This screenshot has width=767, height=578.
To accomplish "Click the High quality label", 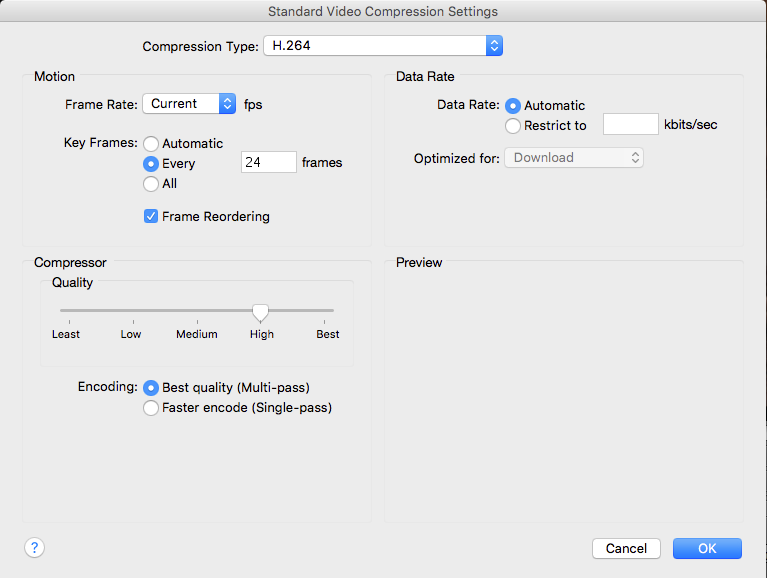I will coord(262,334).
